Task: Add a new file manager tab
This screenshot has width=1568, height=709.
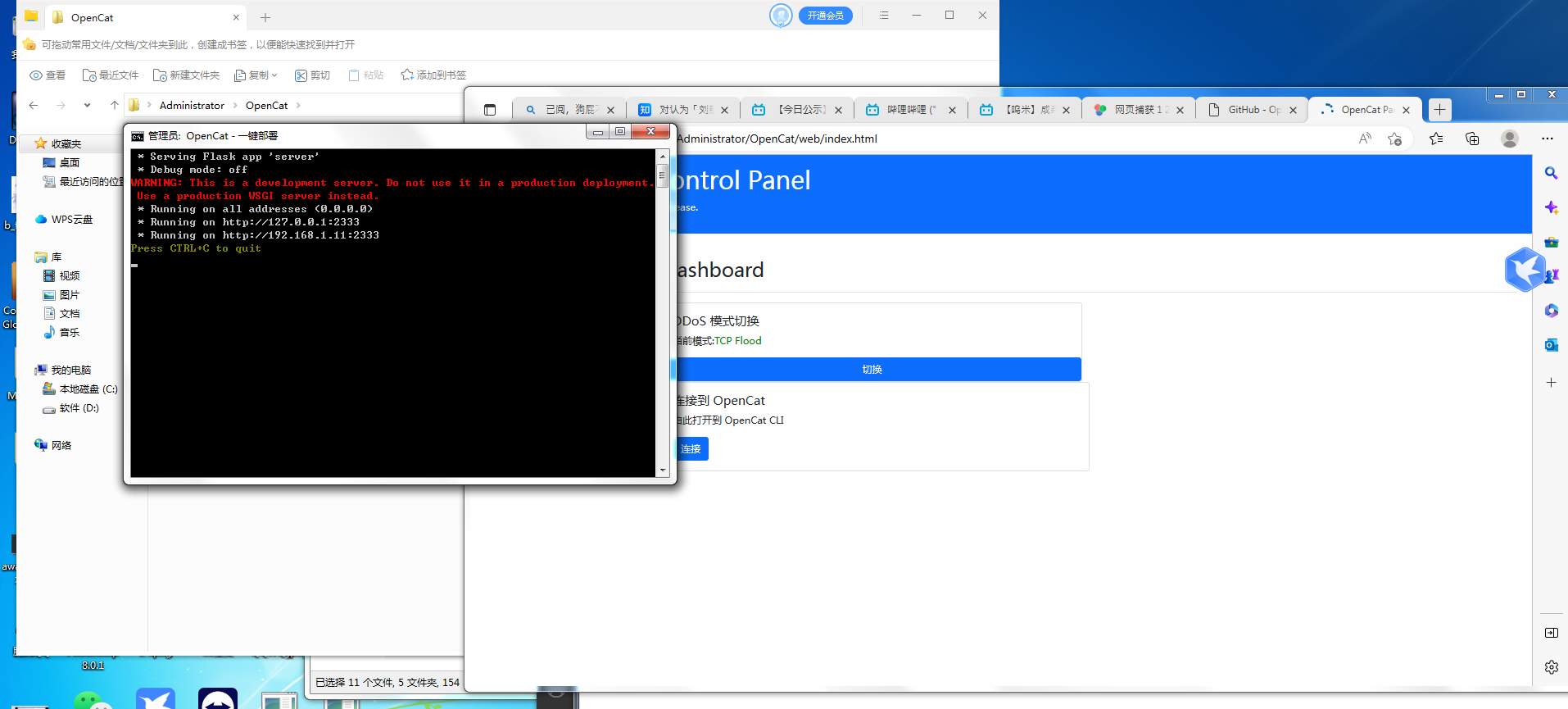Action: click(x=265, y=17)
